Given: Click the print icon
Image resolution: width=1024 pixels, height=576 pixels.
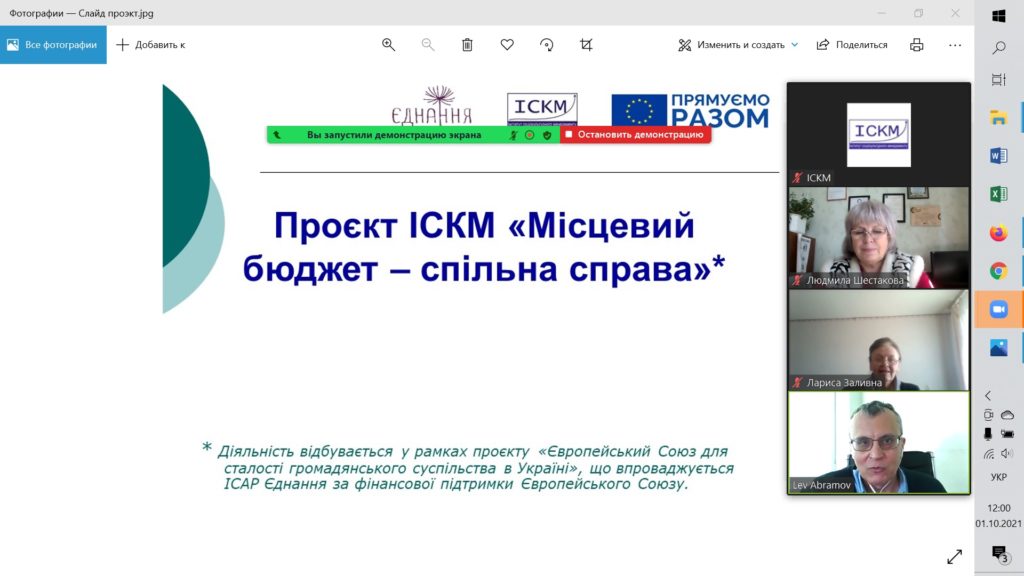Looking at the screenshot, I should 916,45.
